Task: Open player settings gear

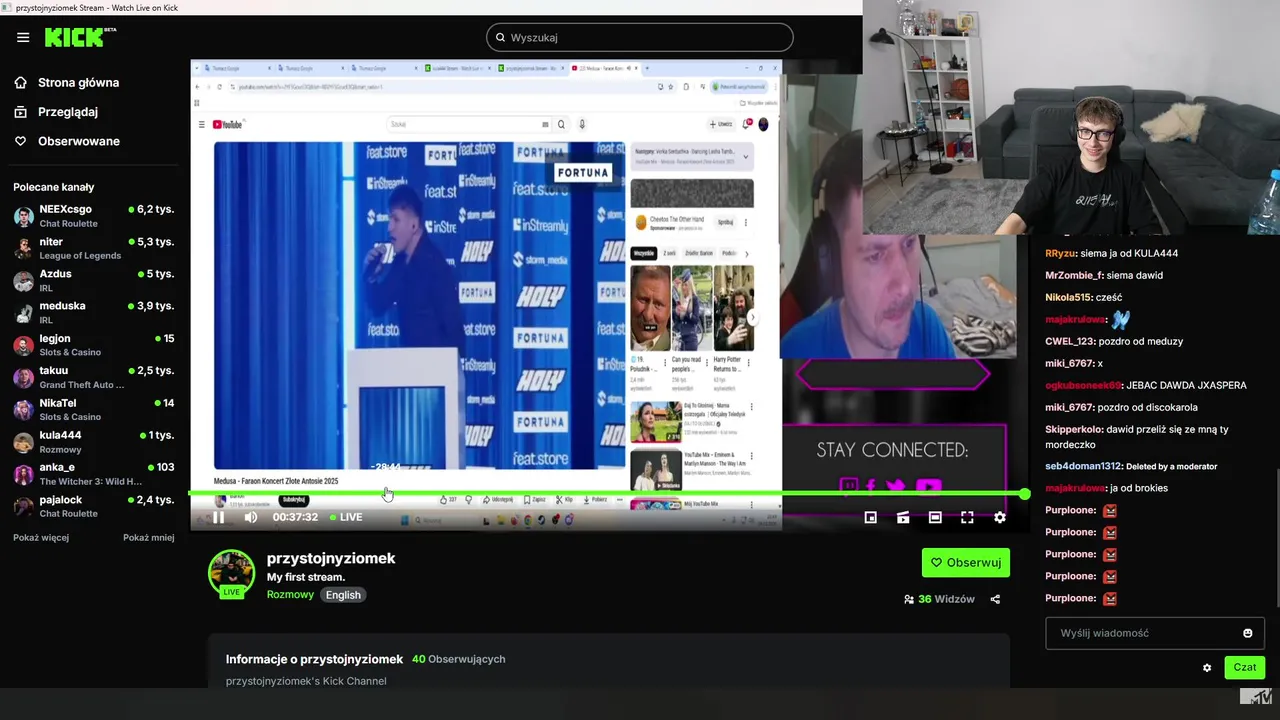Action: (x=999, y=517)
